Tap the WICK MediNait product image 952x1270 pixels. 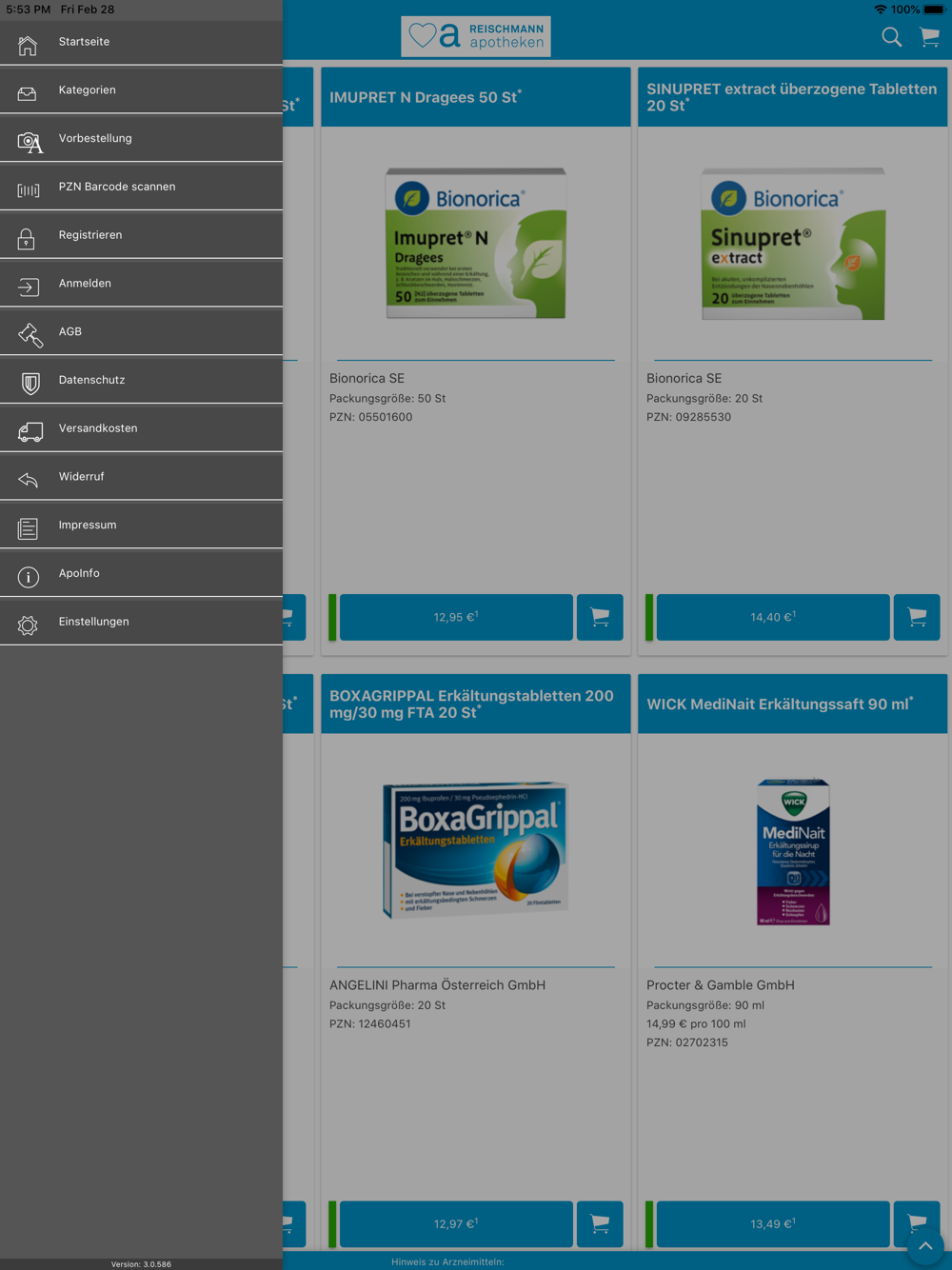click(794, 852)
